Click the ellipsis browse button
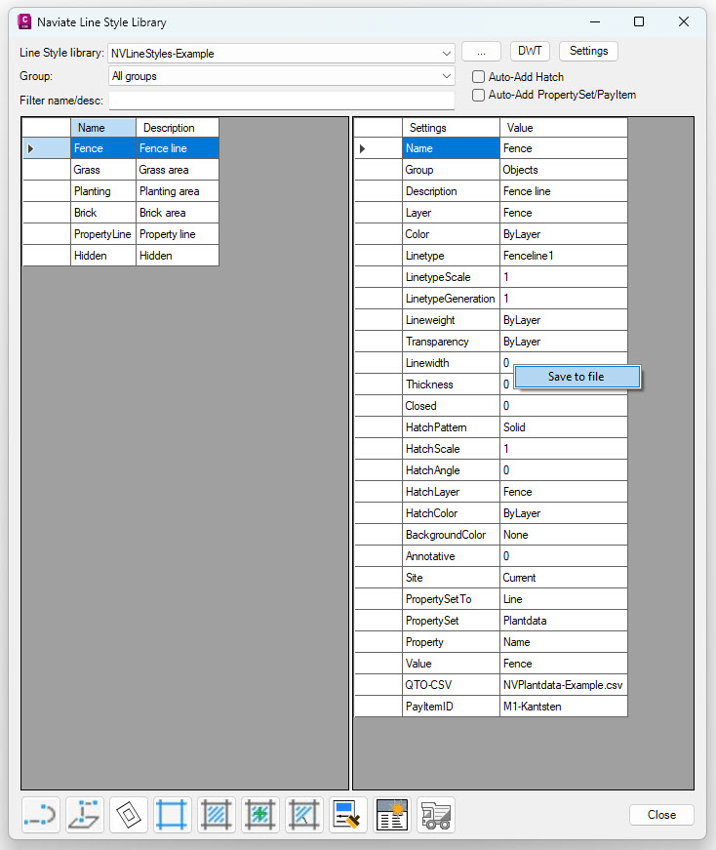The width and height of the screenshot is (716, 850). (481, 53)
